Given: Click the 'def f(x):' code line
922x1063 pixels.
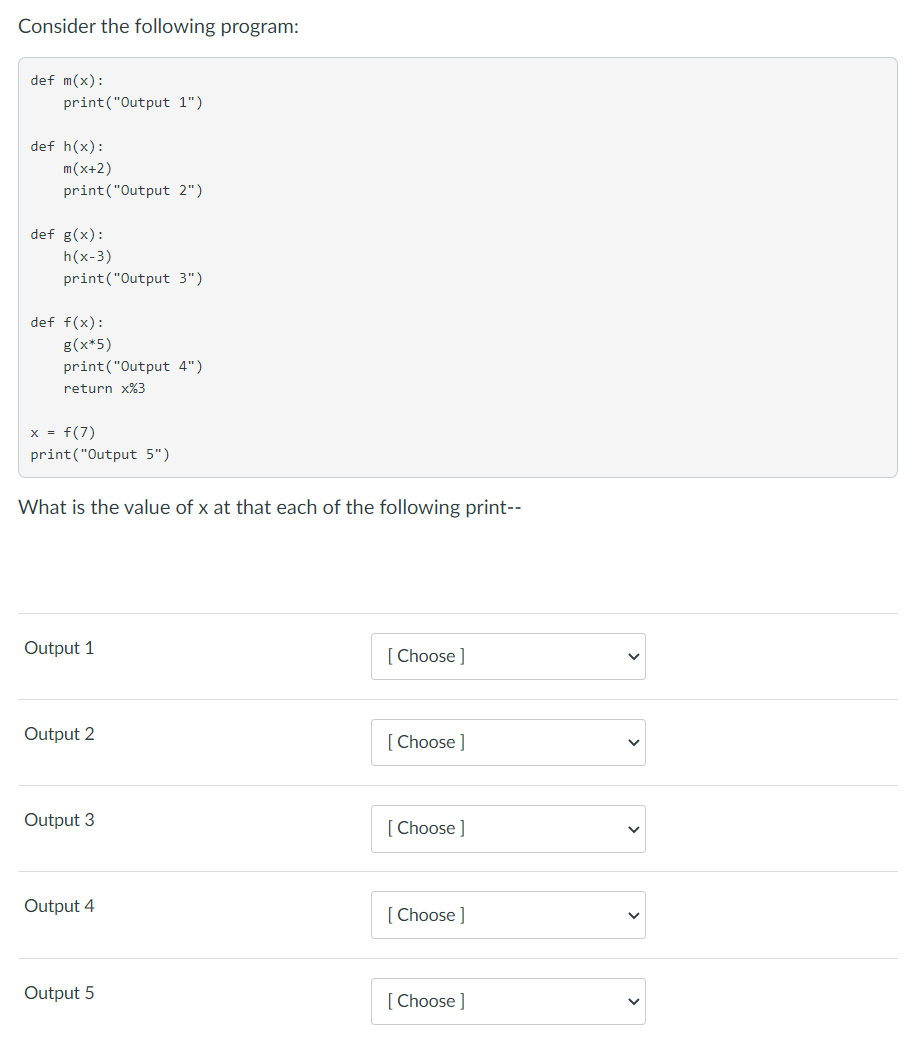Looking at the screenshot, I should pyautogui.click(x=67, y=323).
